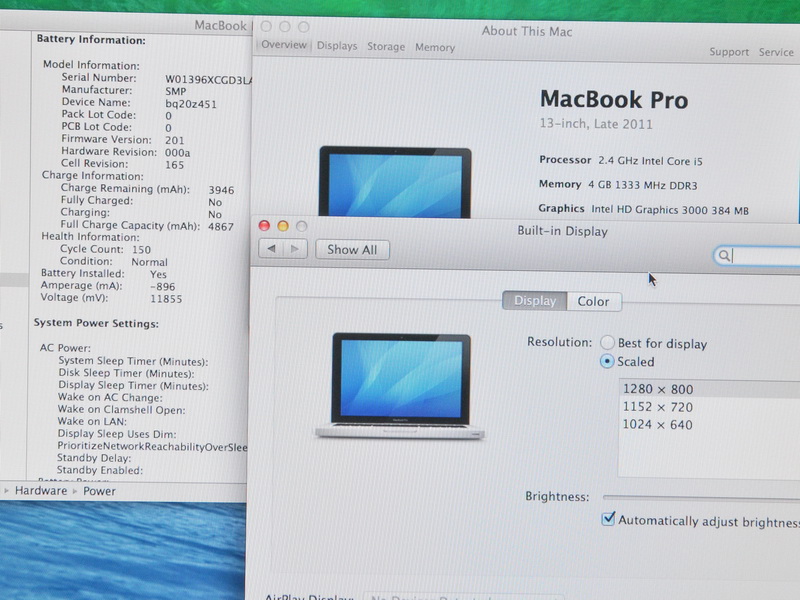Screen dimensions: 800x600
Task: Click the Battery Information heading
Action: [x=91, y=40]
